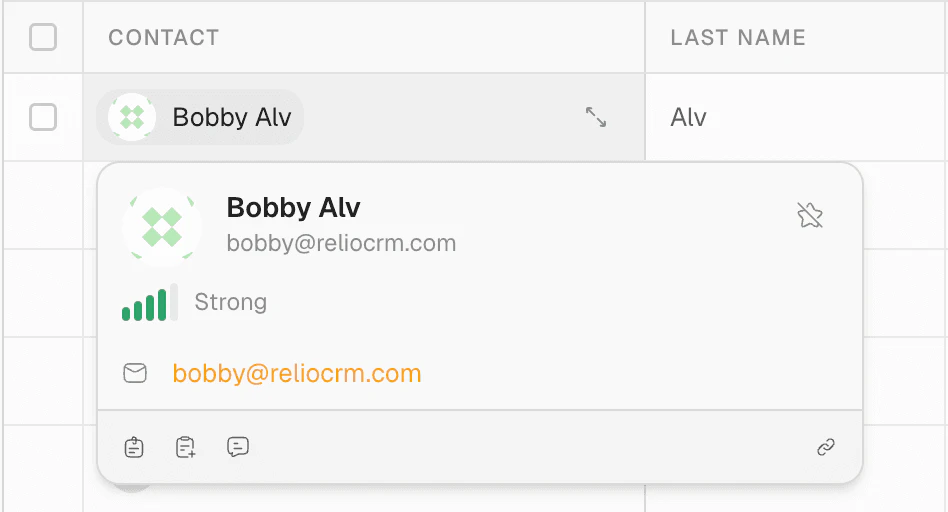Click the small avatar in Bobby Alv chip
Screen dimensions: 948x512
[132, 118]
